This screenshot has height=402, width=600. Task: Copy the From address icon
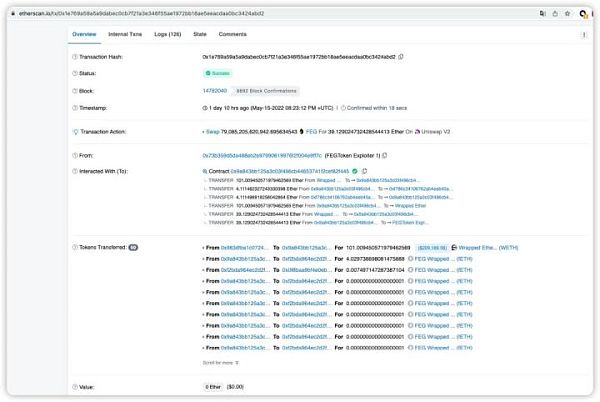point(385,156)
